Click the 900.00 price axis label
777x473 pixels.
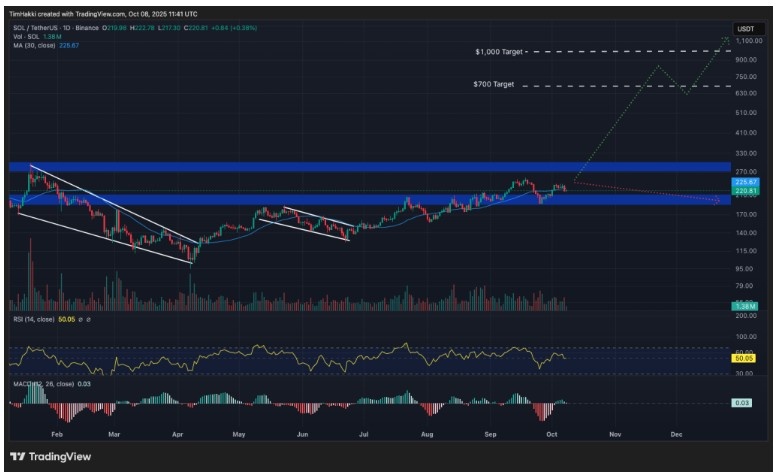click(746, 59)
